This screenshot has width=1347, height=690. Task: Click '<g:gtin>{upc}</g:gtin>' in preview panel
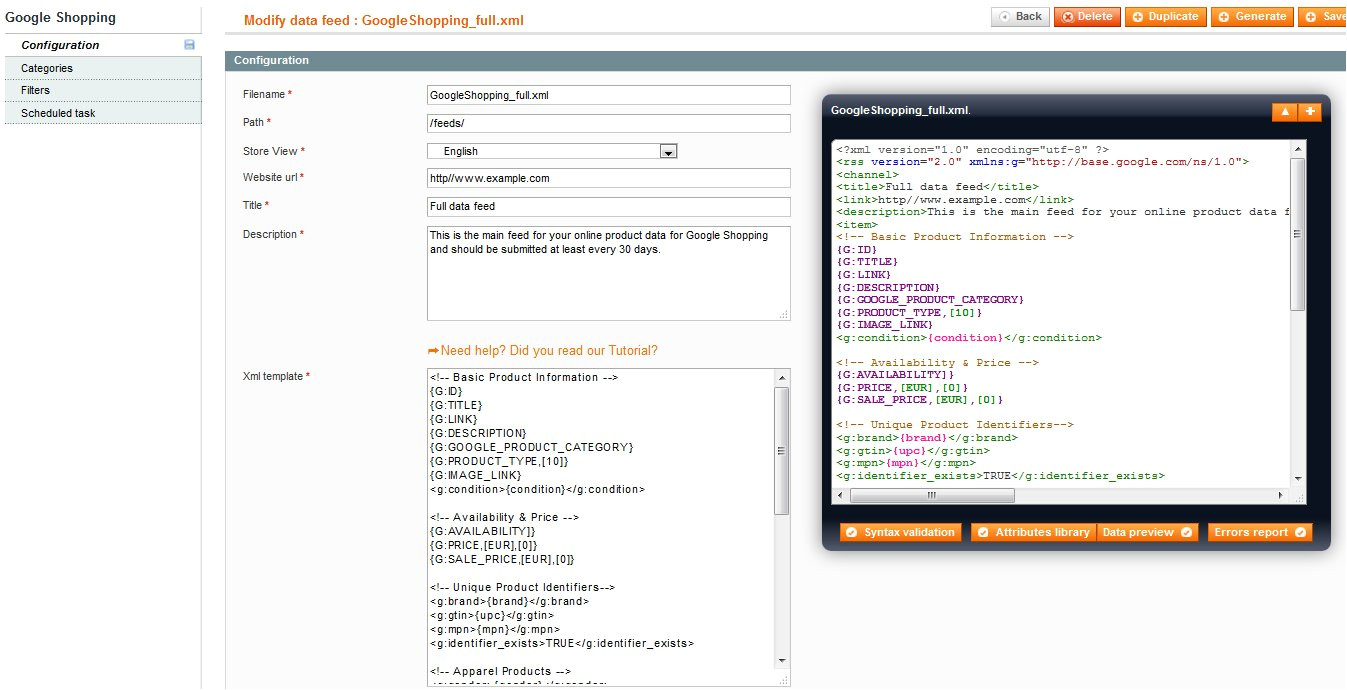click(x=913, y=450)
